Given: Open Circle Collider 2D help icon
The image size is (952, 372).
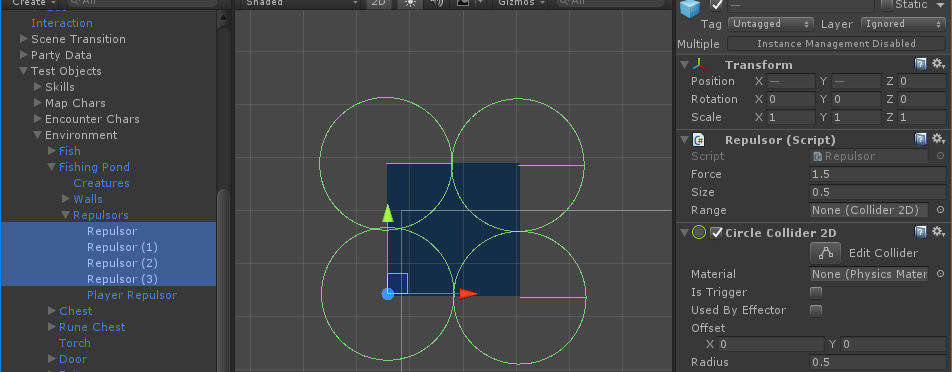Looking at the screenshot, I should click(921, 232).
